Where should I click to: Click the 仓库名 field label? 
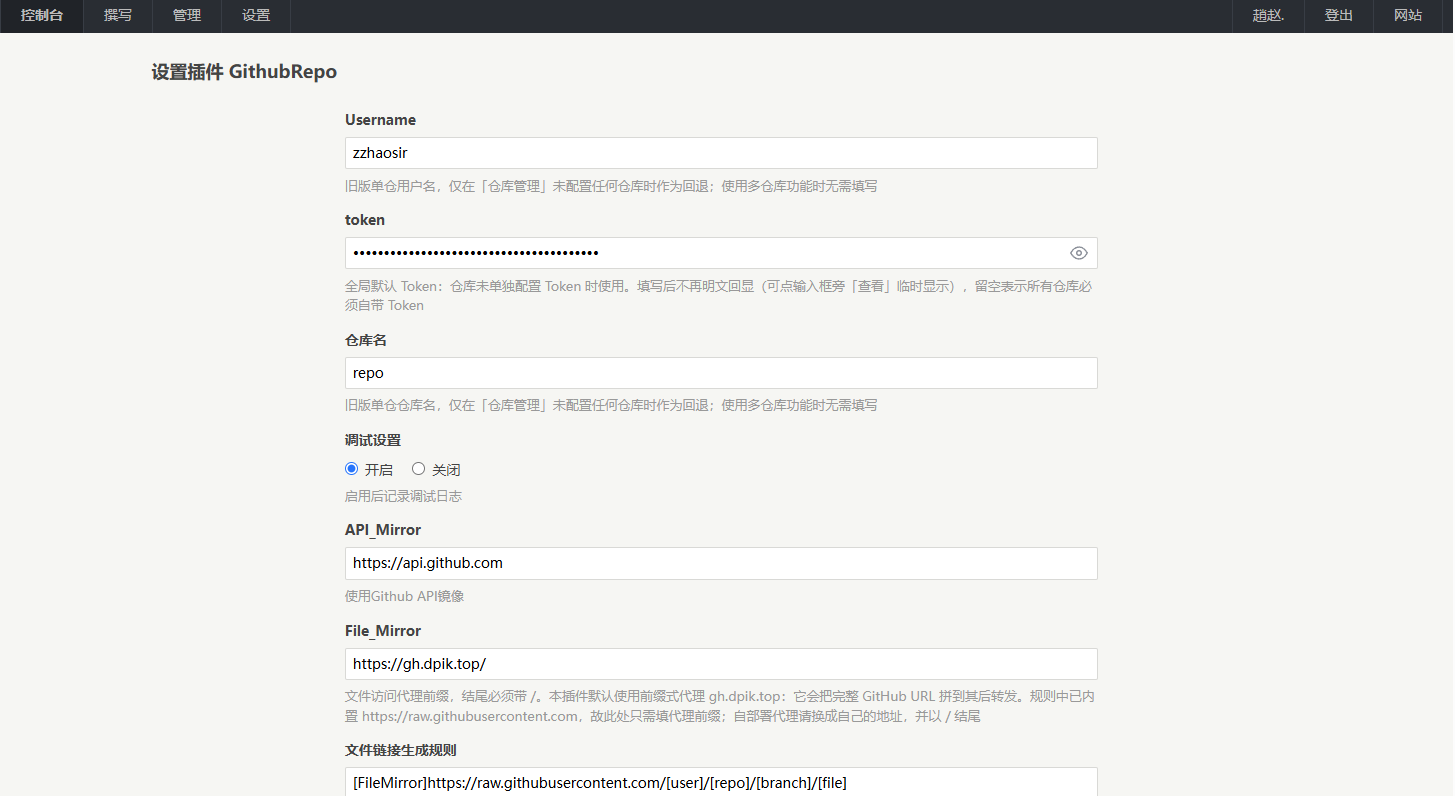click(x=366, y=340)
